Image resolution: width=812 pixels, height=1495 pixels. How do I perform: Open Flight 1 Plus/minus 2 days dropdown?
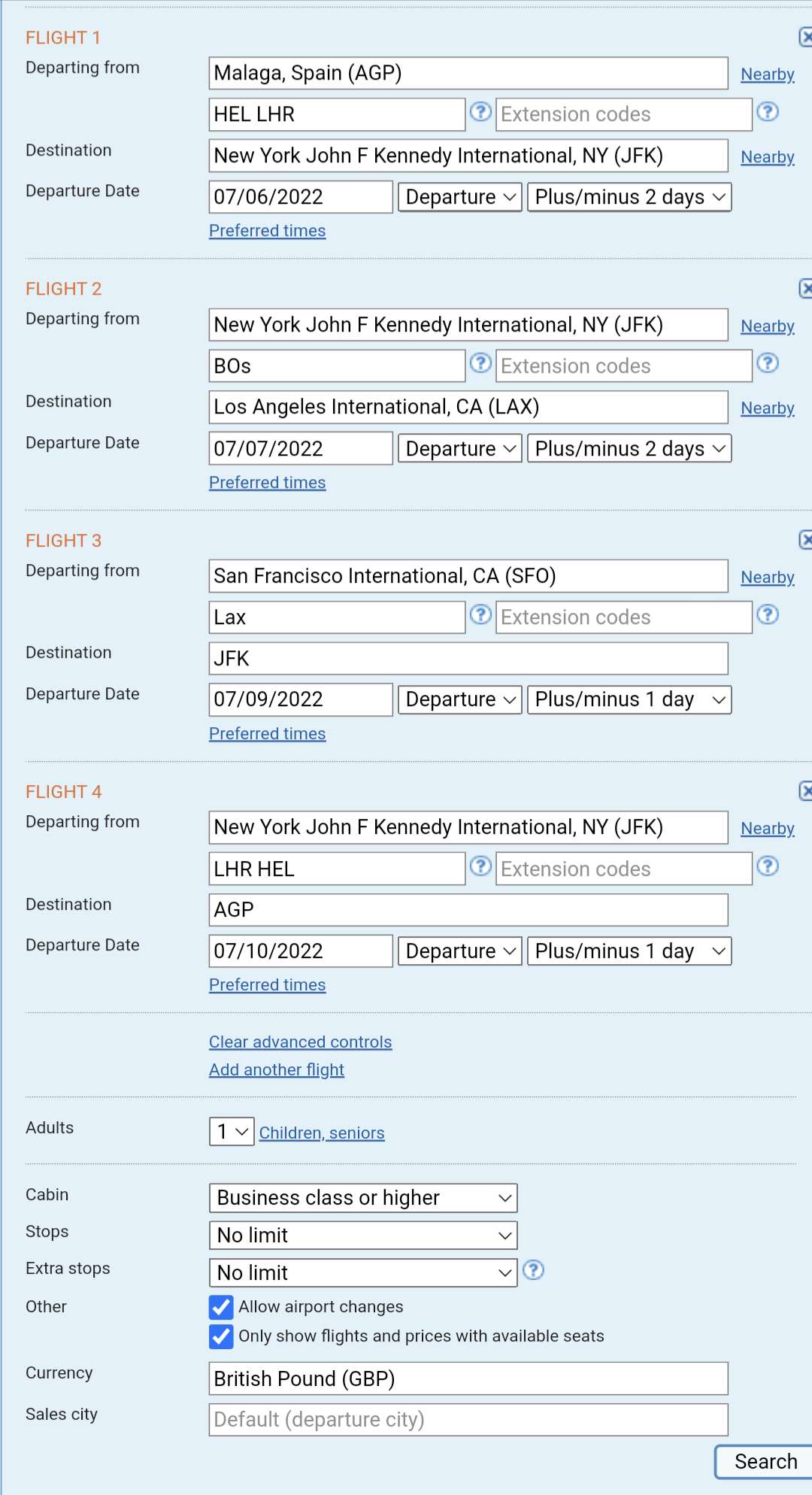(x=629, y=197)
